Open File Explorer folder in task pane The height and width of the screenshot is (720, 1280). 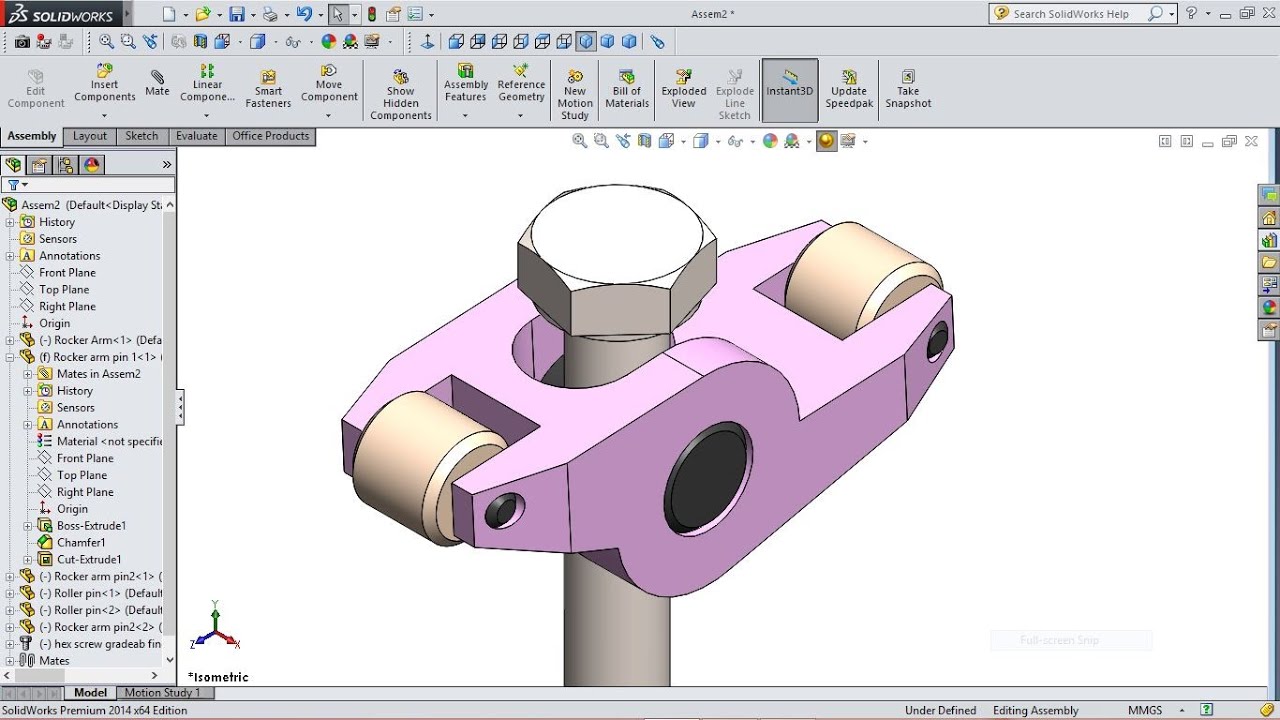(1269, 262)
